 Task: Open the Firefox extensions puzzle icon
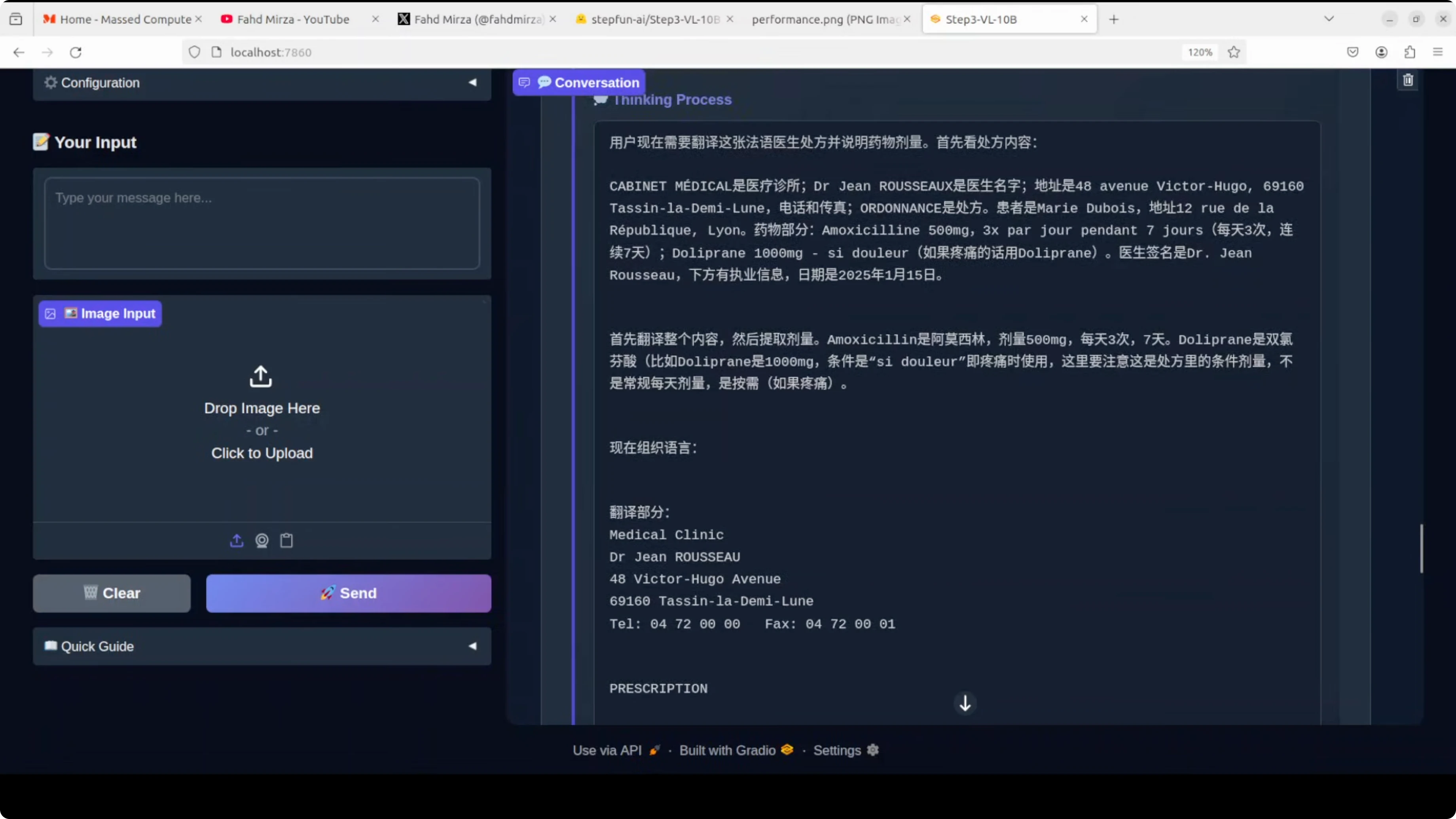coord(1410,52)
